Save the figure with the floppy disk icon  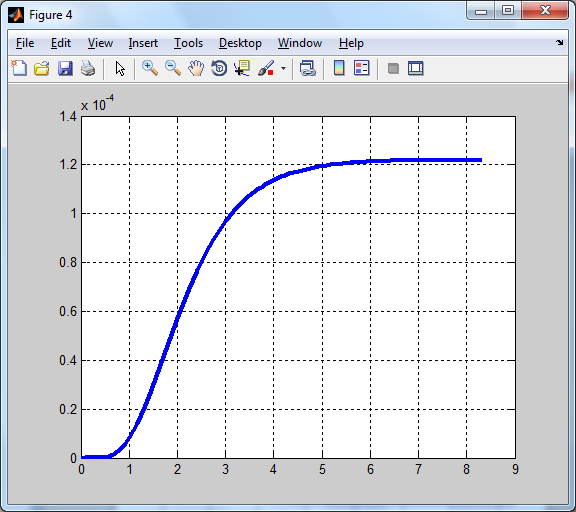coord(65,68)
